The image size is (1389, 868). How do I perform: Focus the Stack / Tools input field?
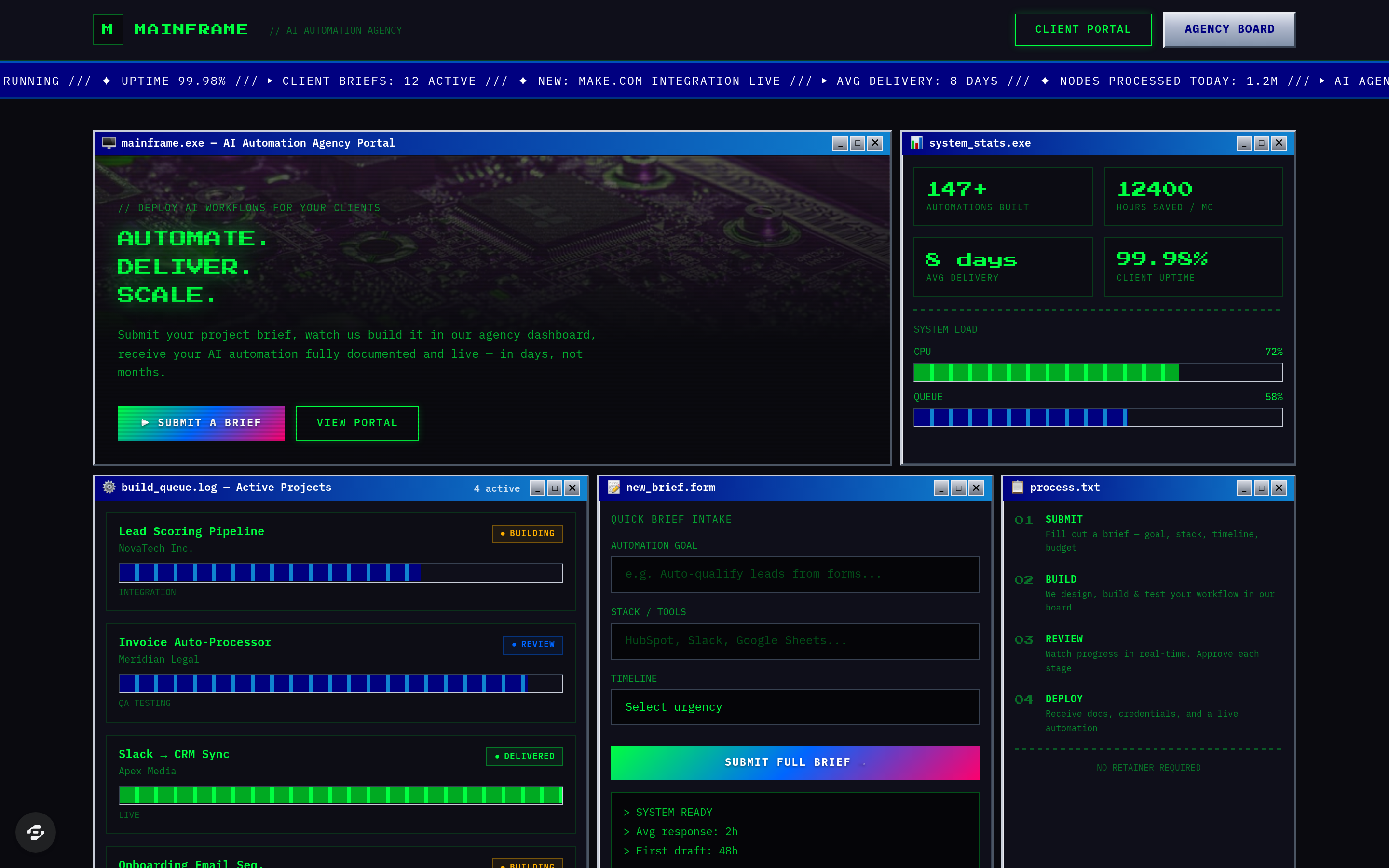pos(795,641)
